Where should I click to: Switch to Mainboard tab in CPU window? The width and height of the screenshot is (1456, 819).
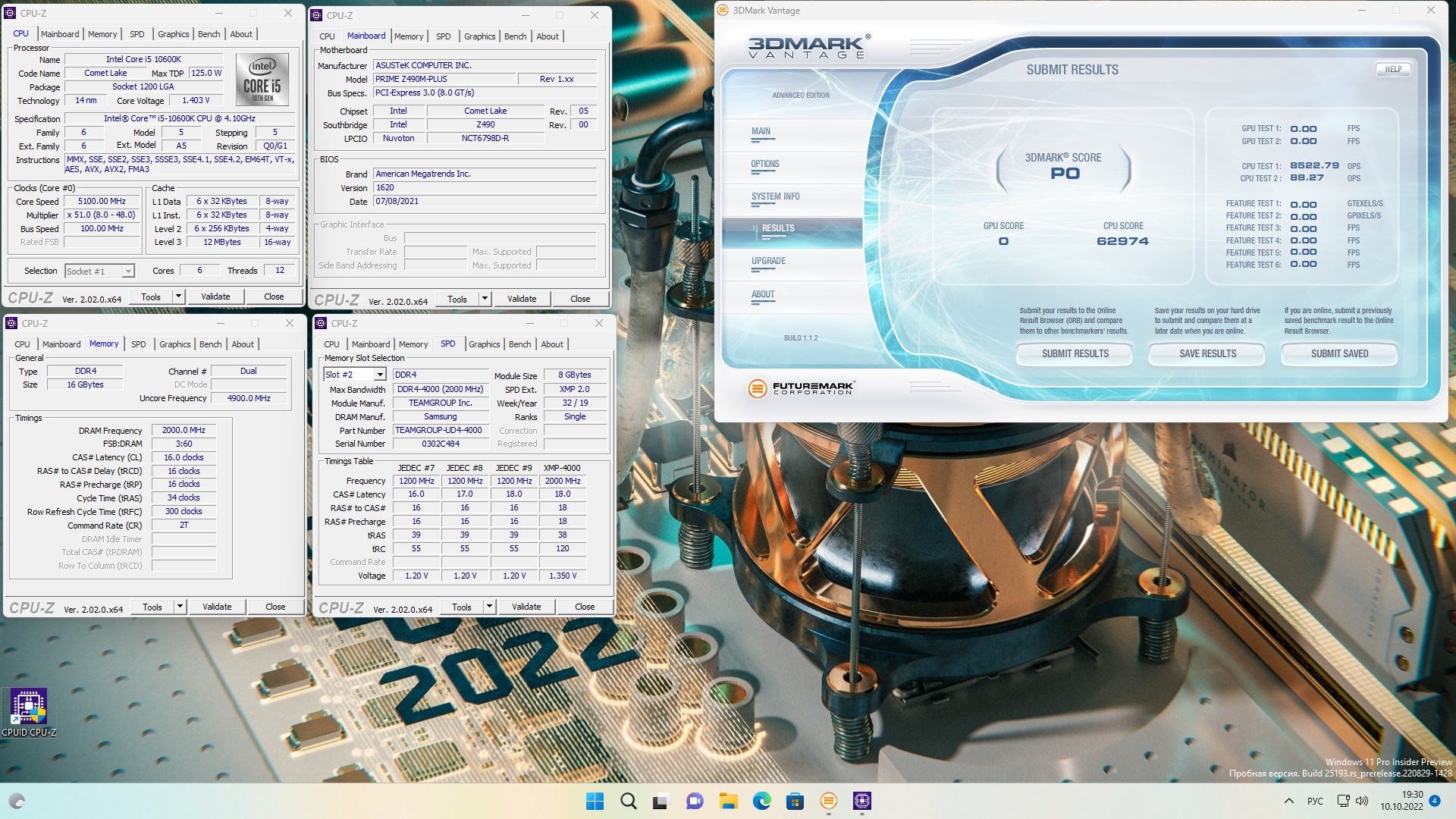[x=60, y=34]
